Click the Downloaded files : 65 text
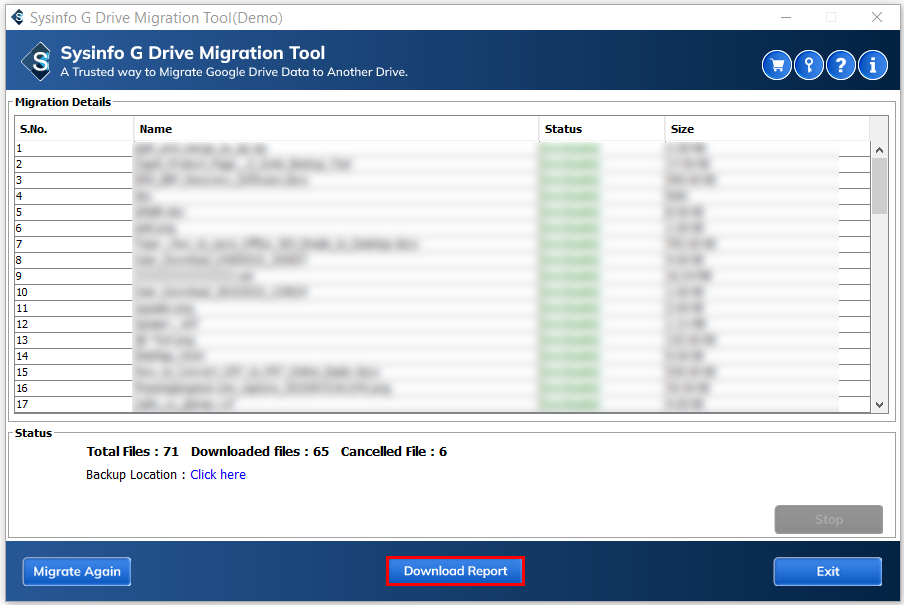The width and height of the screenshot is (904, 605). click(260, 452)
